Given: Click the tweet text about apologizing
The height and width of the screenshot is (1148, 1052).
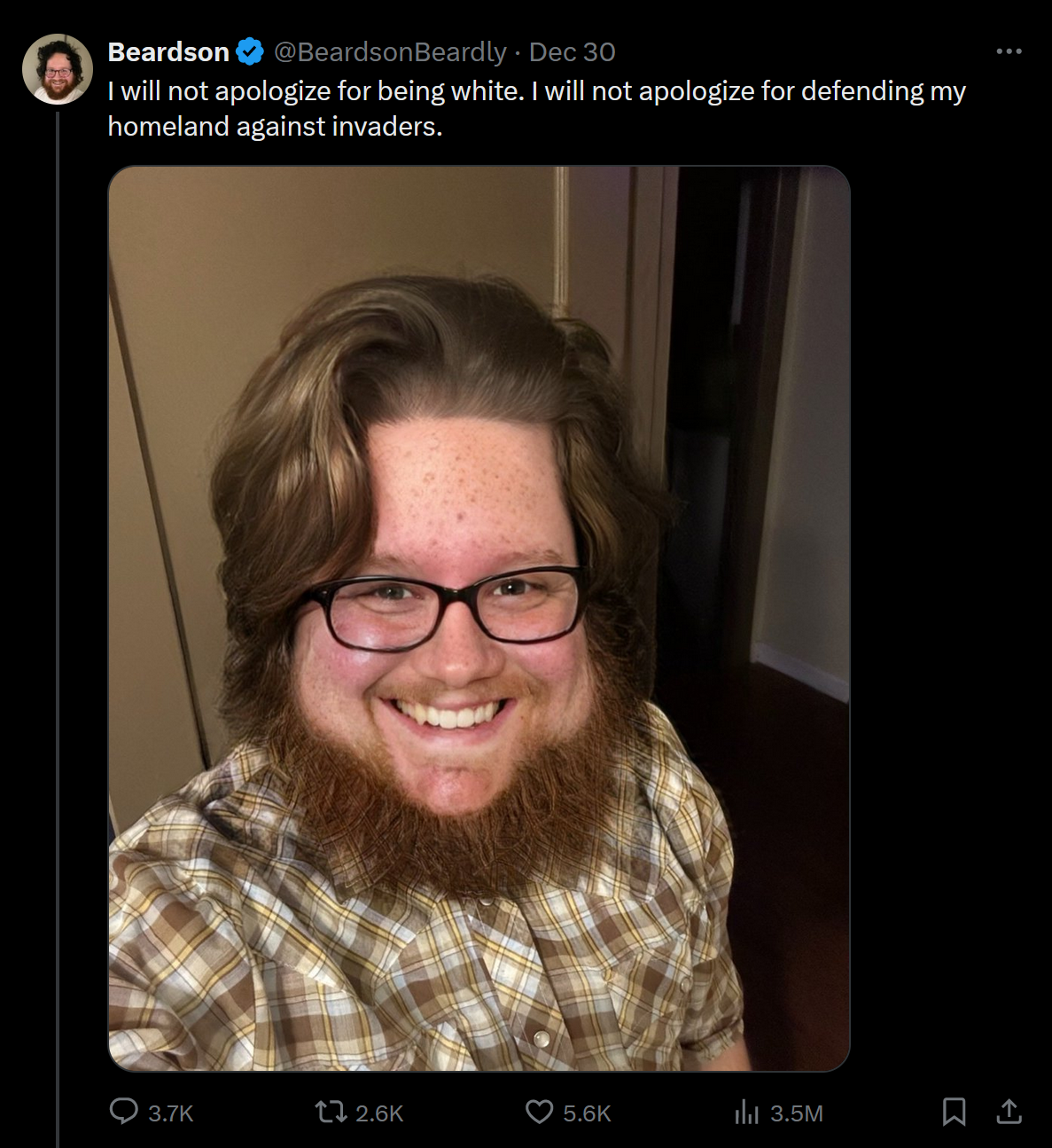Looking at the screenshot, I should coord(536,108).
